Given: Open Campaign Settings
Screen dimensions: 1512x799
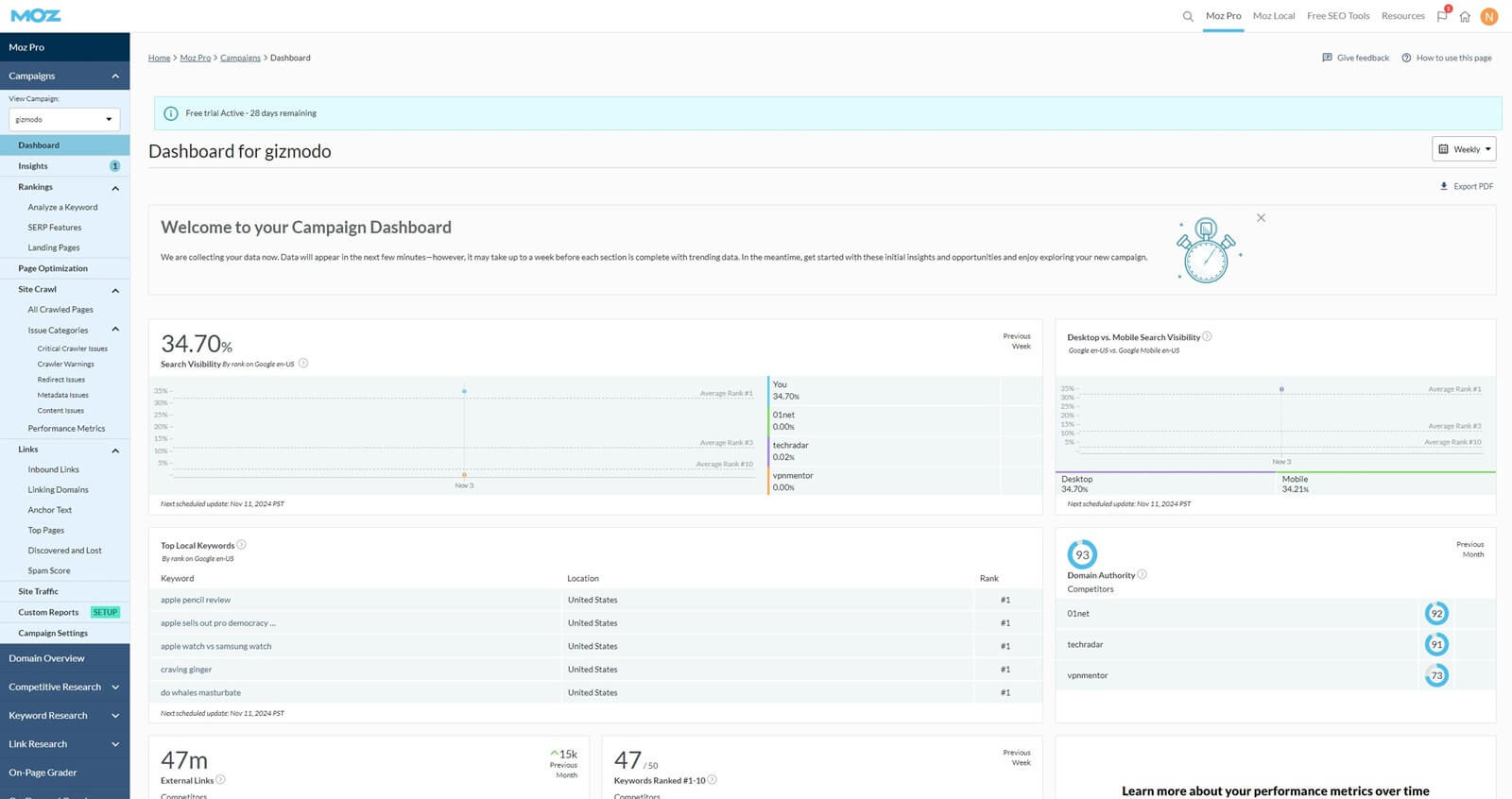Looking at the screenshot, I should (53, 634).
